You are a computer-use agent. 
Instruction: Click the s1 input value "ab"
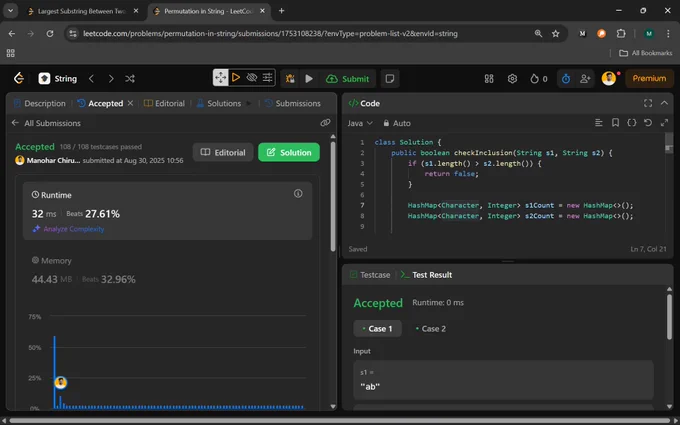370,386
